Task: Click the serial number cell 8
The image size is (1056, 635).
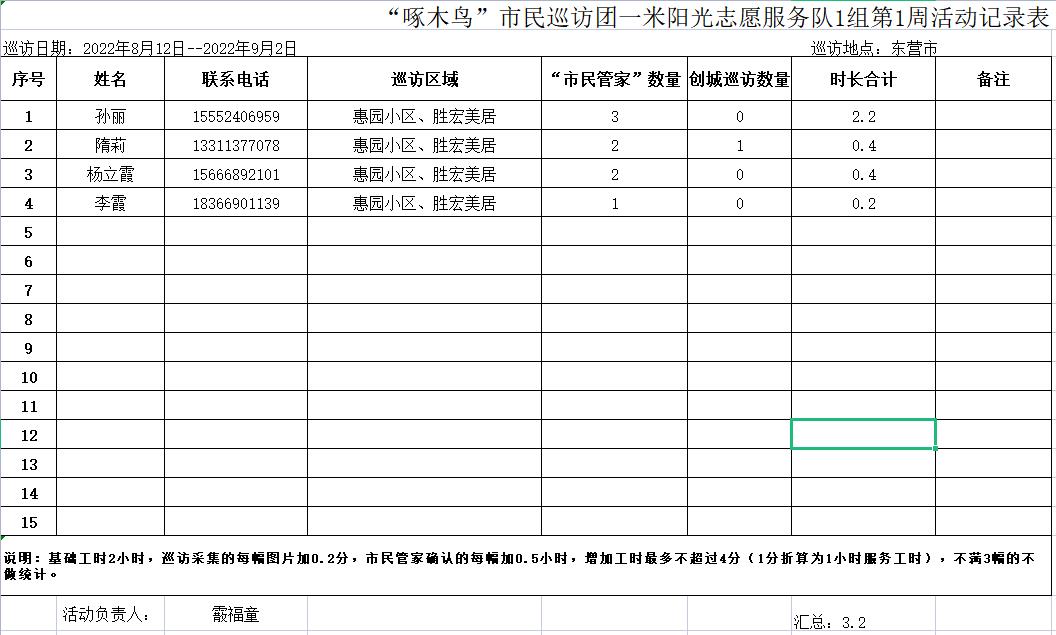Action: click(x=28, y=319)
